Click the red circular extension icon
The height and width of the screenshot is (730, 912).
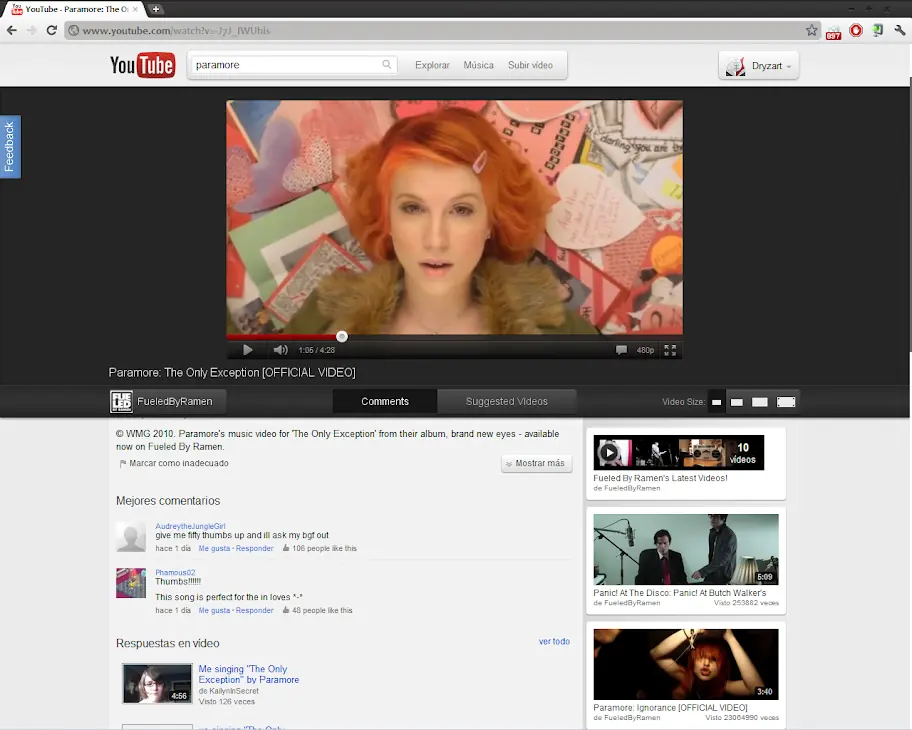tap(856, 30)
